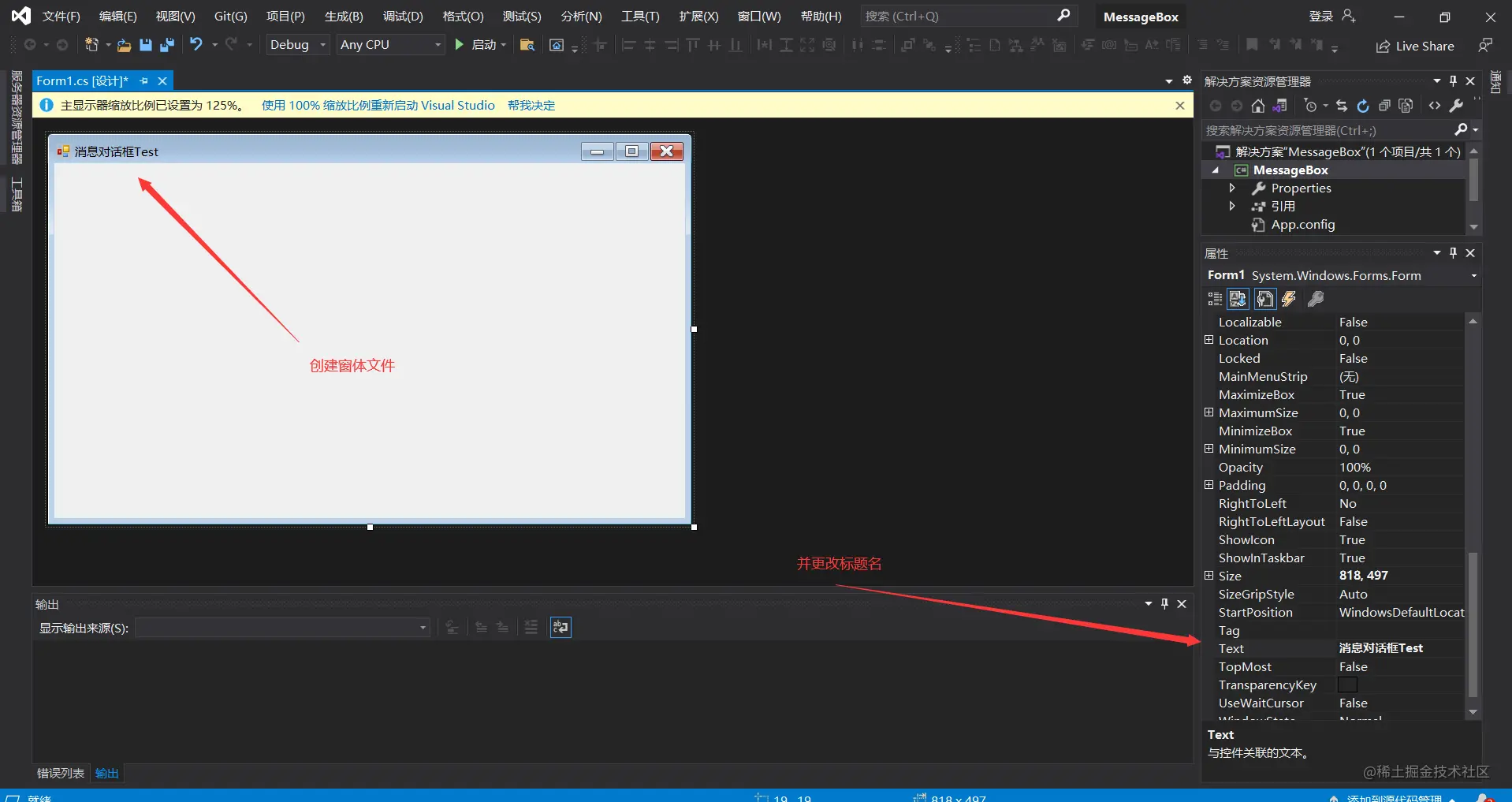This screenshot has width=1512, height=802.
Task: Click the search magnifier in Solution Explorer
Action: click(x=1461, y=130)
